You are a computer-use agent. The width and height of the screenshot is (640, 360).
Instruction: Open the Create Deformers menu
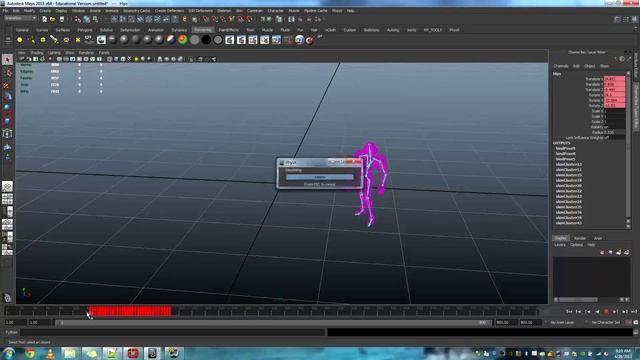coord(169,11)
